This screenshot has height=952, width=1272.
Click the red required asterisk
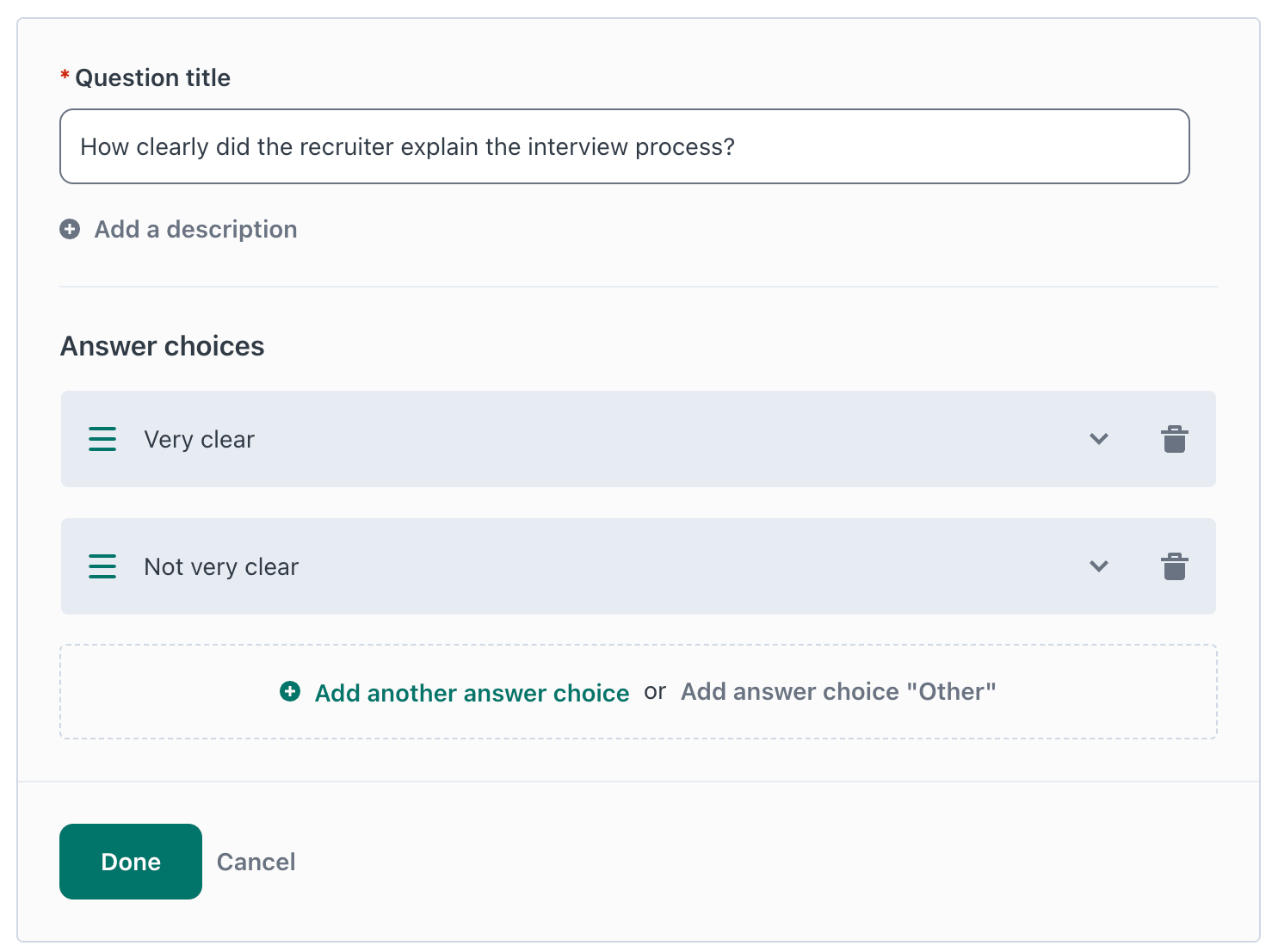click(x=65, y=77)
